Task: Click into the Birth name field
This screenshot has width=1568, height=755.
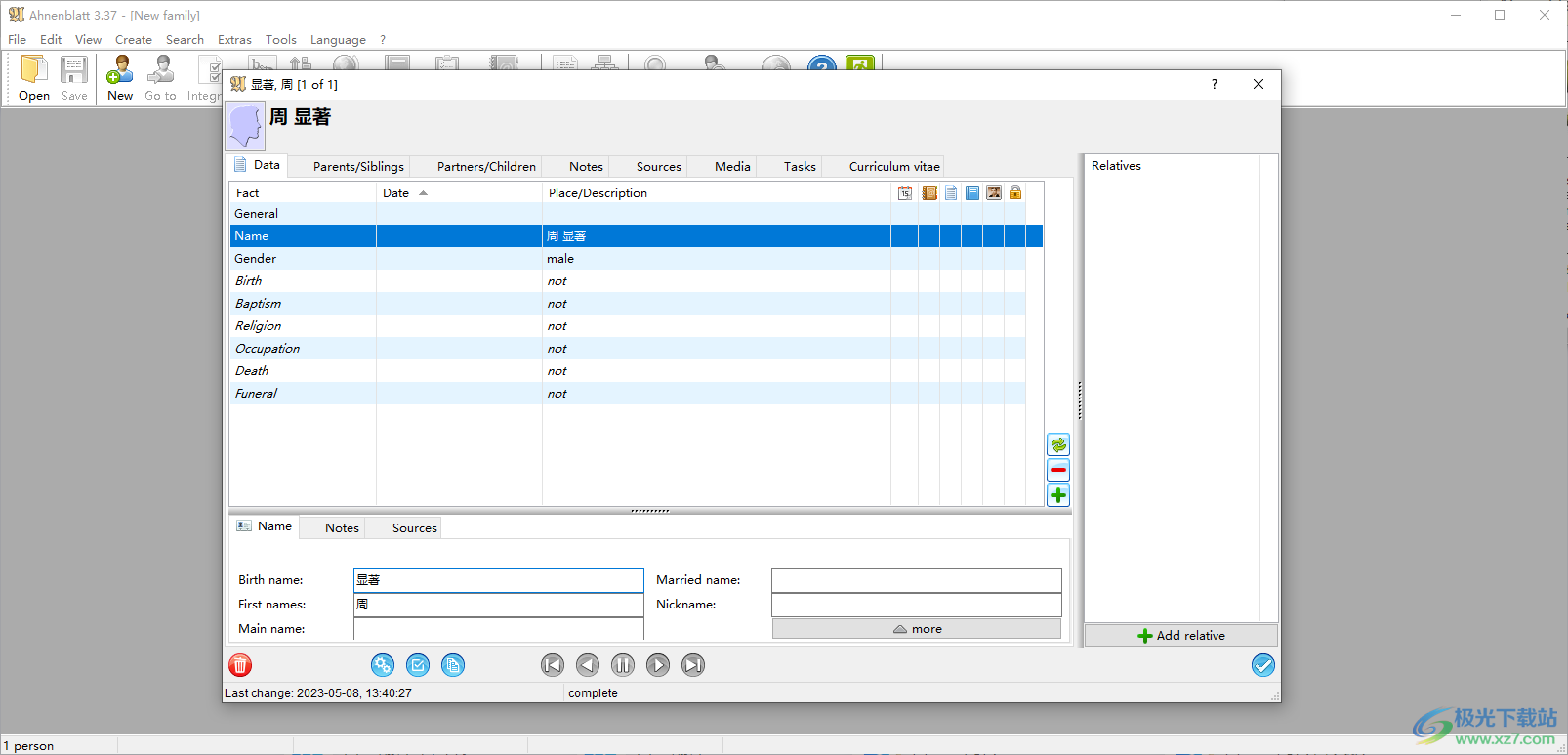Action: (498, 580)
